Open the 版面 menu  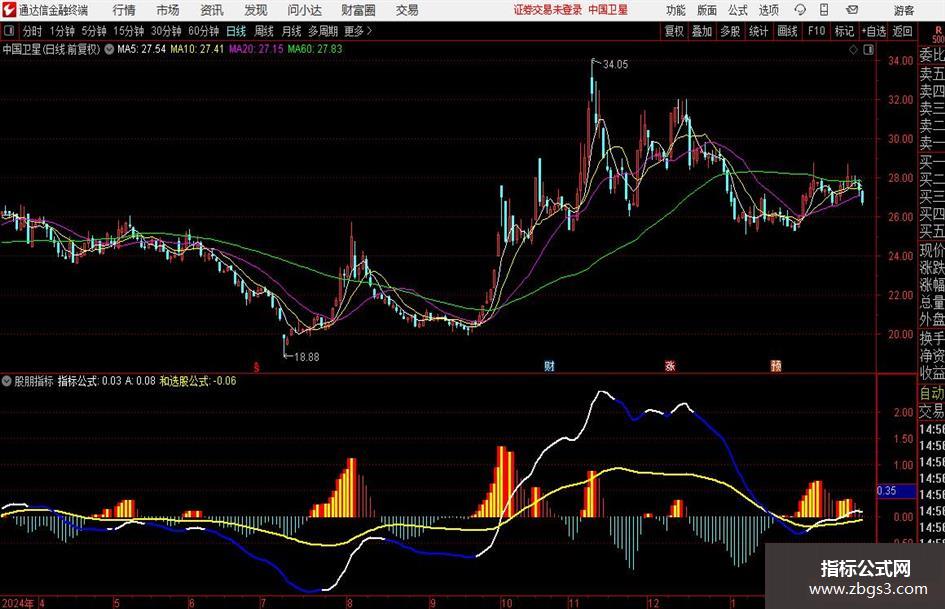tap(706, 10)
